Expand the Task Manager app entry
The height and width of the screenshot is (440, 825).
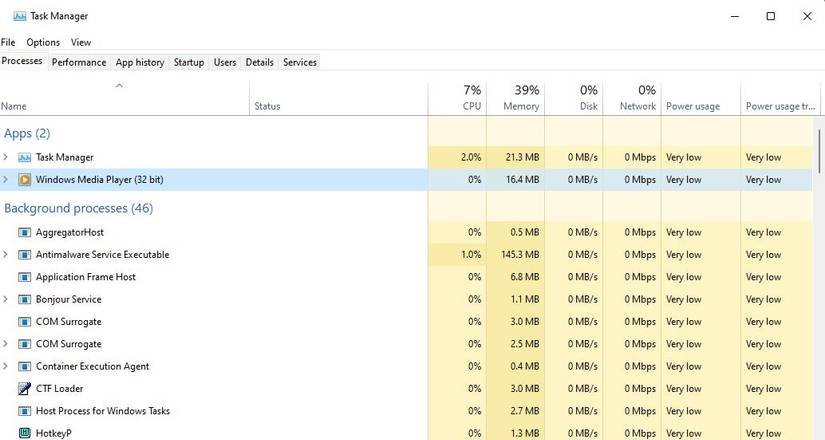tap(6, 157)
